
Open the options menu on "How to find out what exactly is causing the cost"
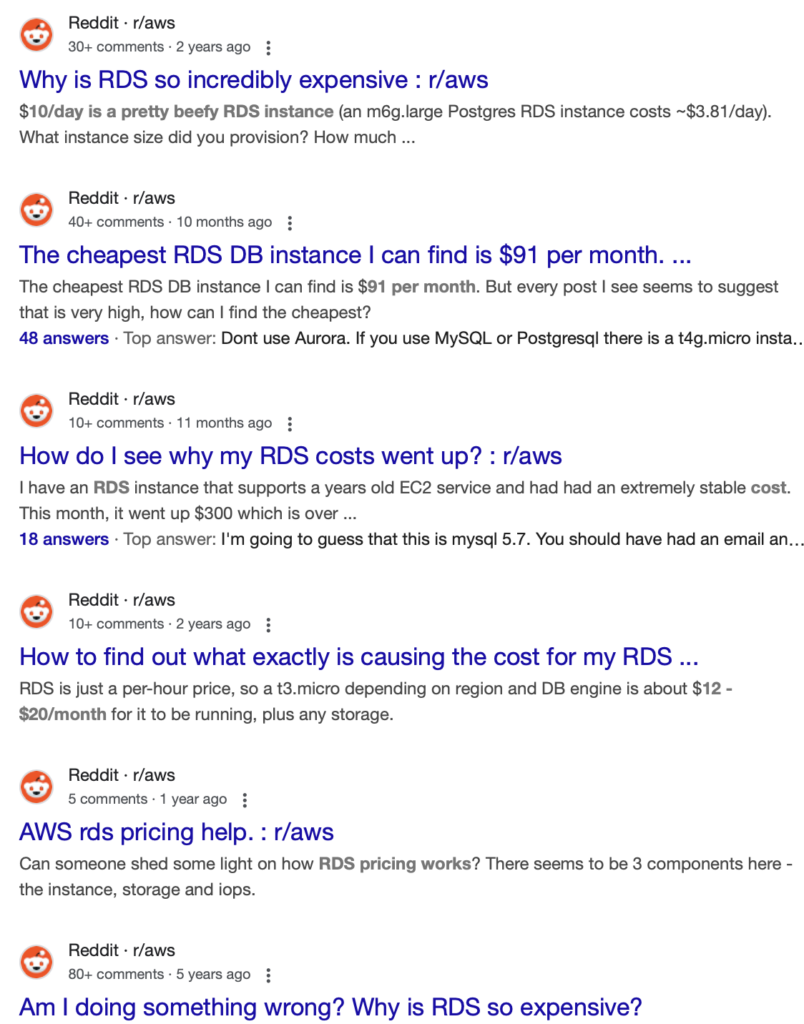click(268, 623)
